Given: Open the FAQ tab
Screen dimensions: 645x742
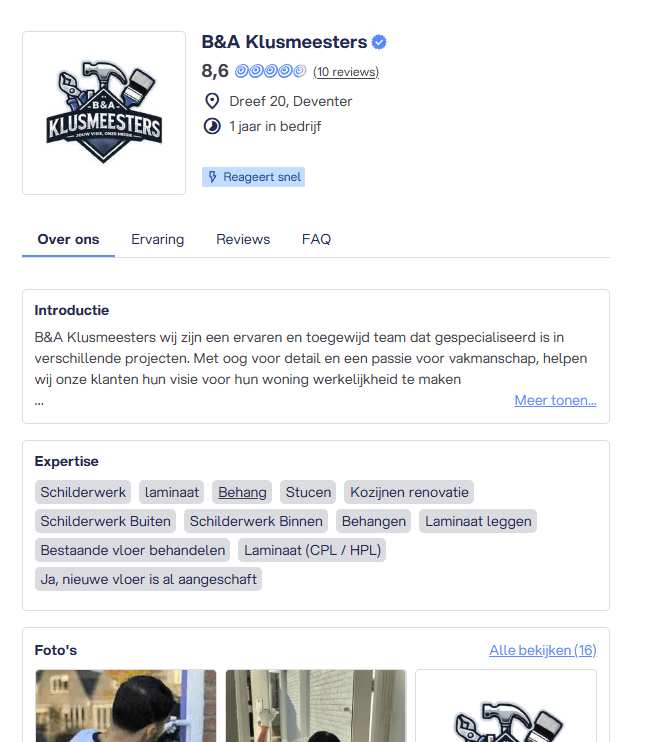Looking at the screenshot, I should [317, 239].
